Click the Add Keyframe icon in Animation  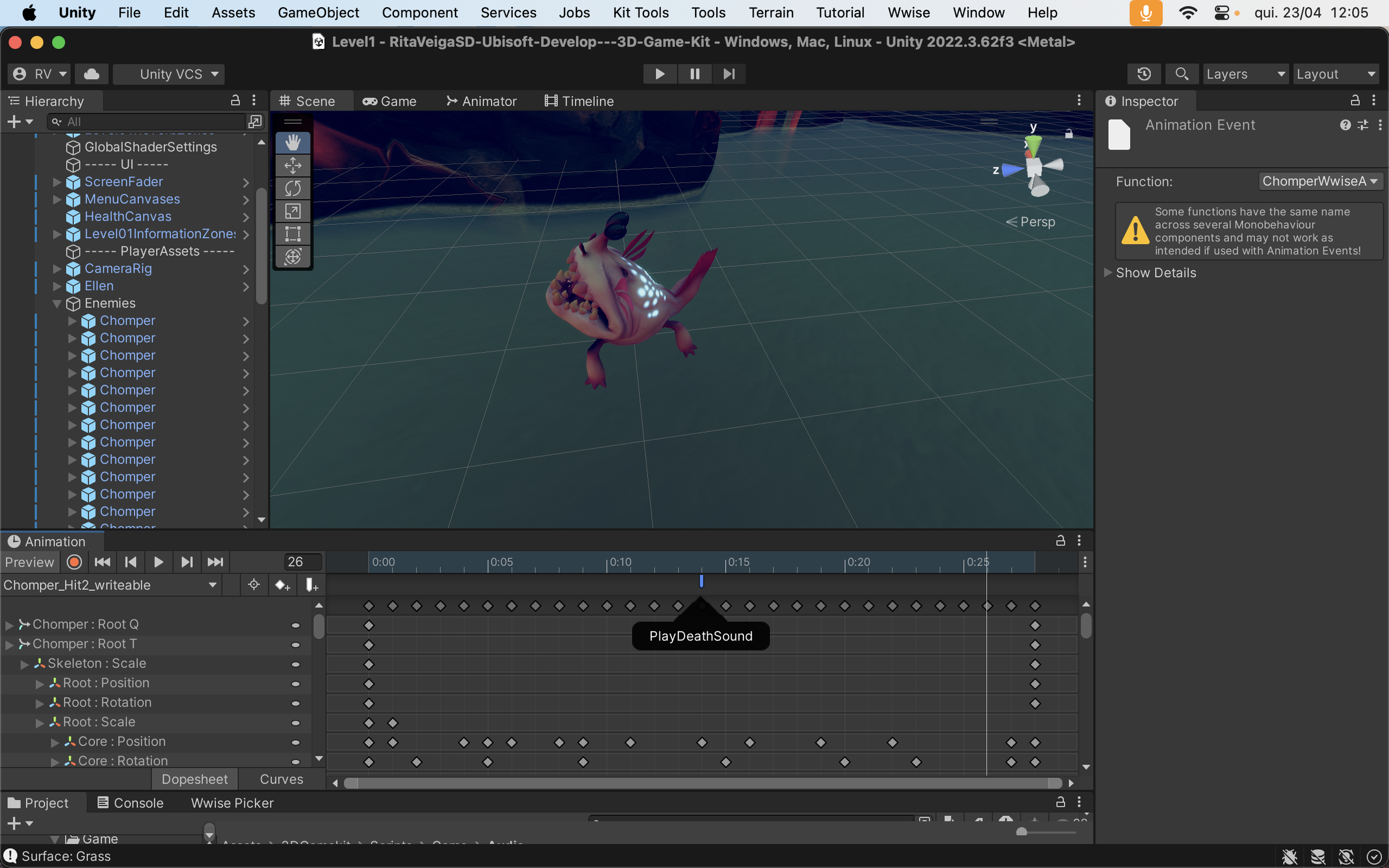click(x=282, y=585)
